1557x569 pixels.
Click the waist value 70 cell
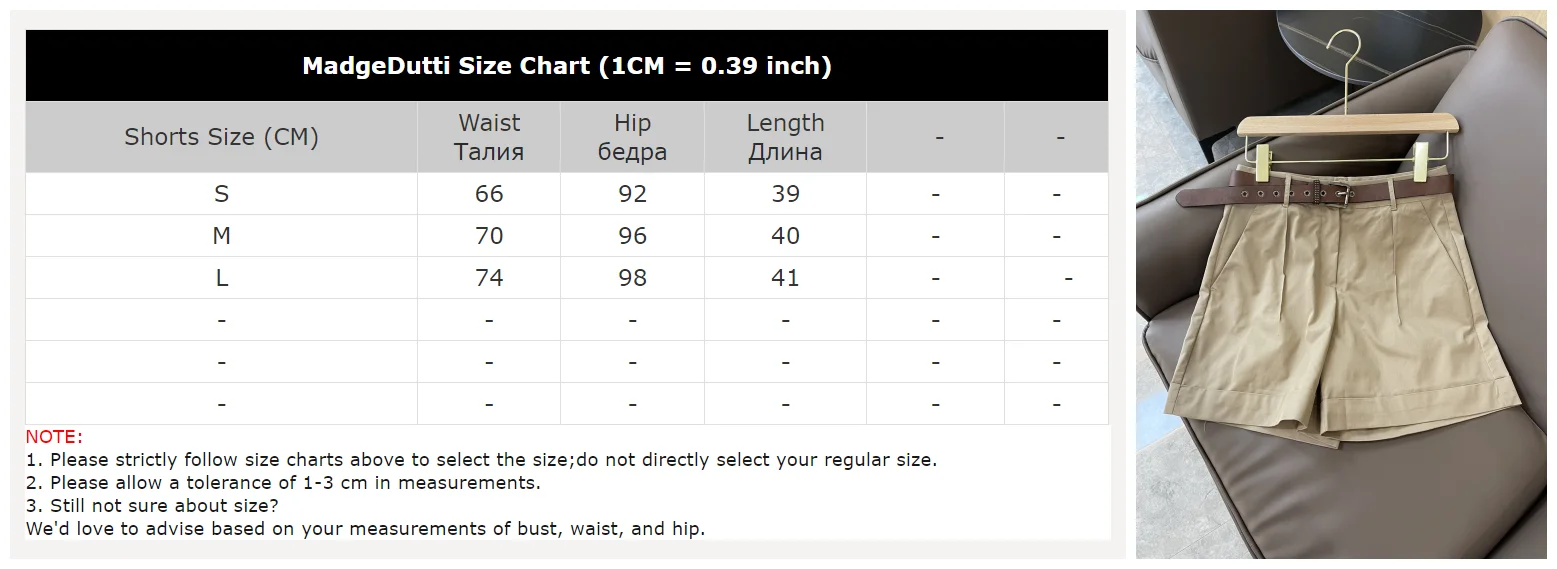[x=489, y=236]
